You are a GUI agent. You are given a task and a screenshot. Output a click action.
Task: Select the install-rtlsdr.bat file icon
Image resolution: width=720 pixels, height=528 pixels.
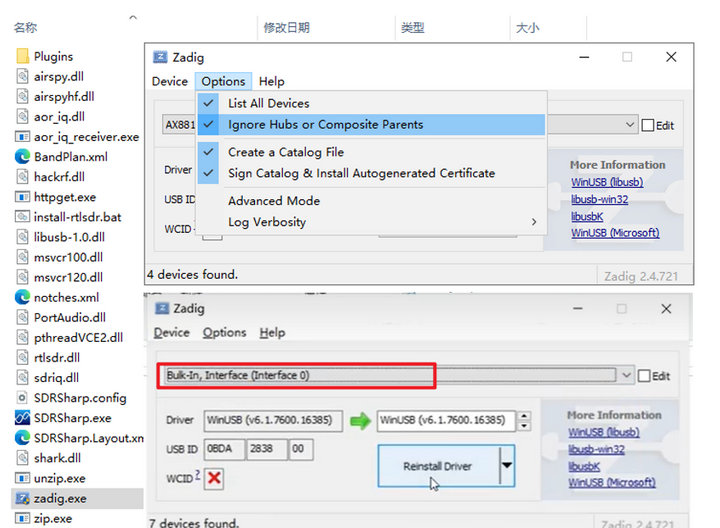[x=22, y=217]
